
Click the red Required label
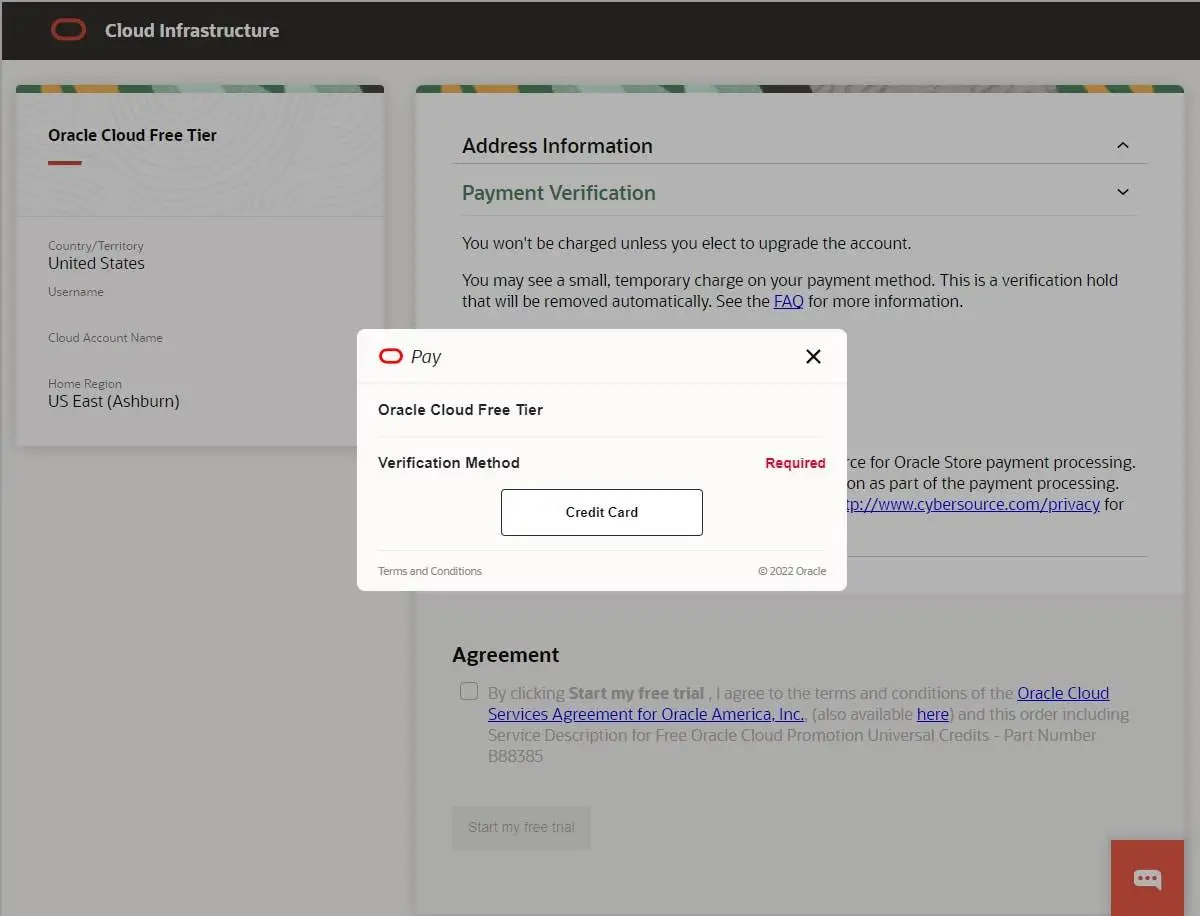click(795, 463)
